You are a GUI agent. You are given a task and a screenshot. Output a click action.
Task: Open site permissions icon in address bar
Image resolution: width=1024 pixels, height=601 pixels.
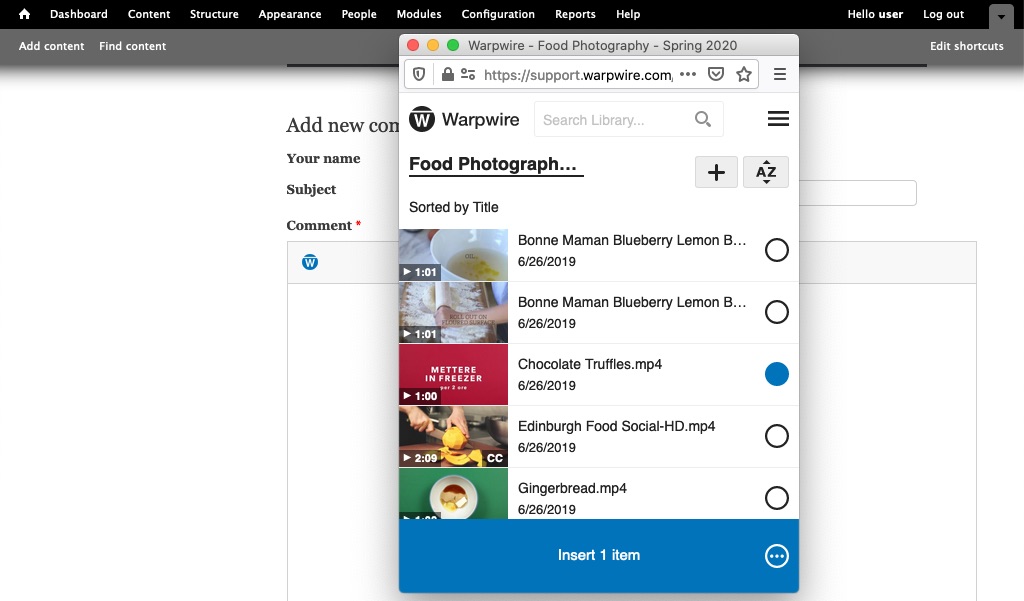coord(468,74)
